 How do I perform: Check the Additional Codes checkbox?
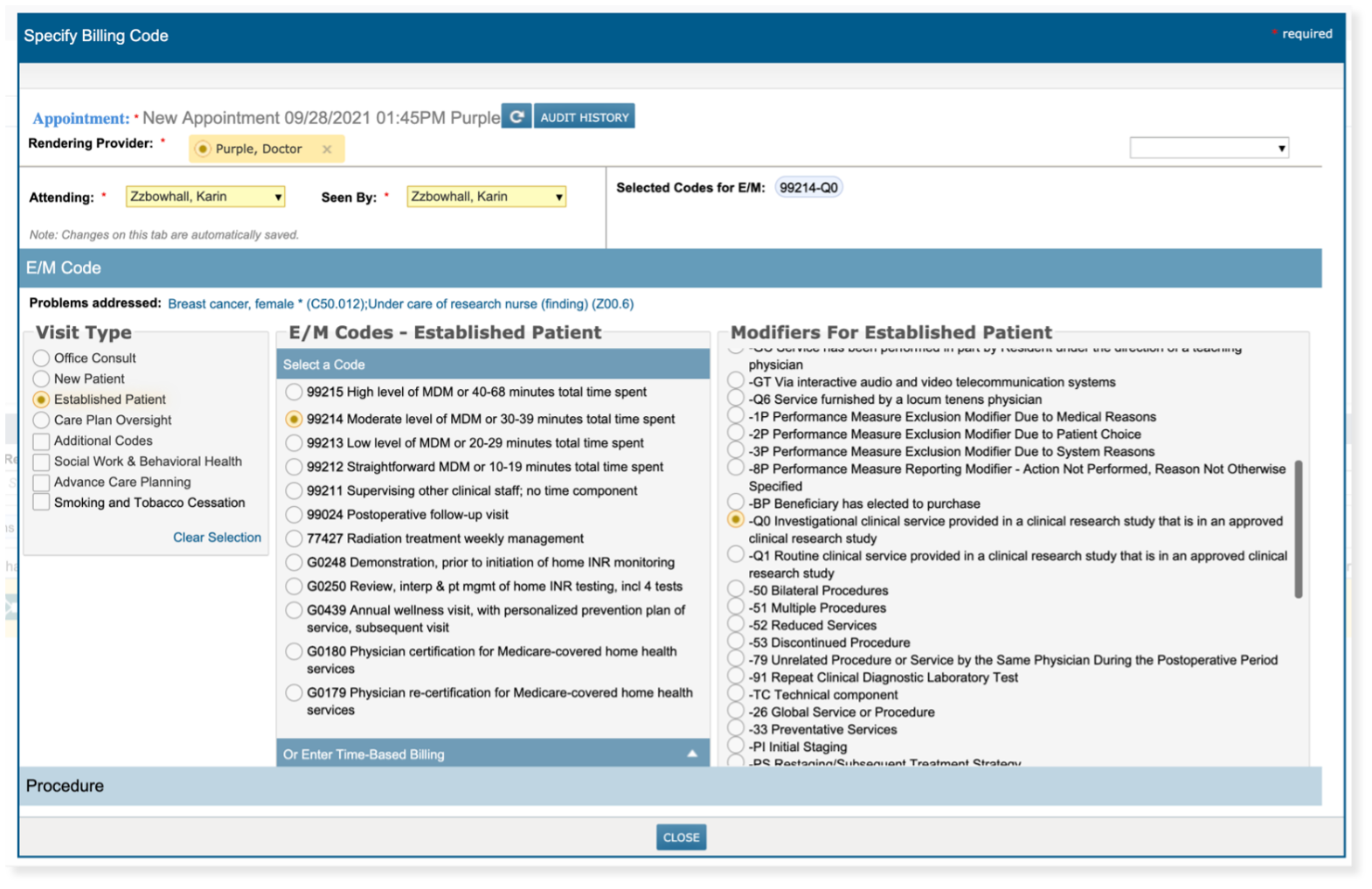click(41, 441)
